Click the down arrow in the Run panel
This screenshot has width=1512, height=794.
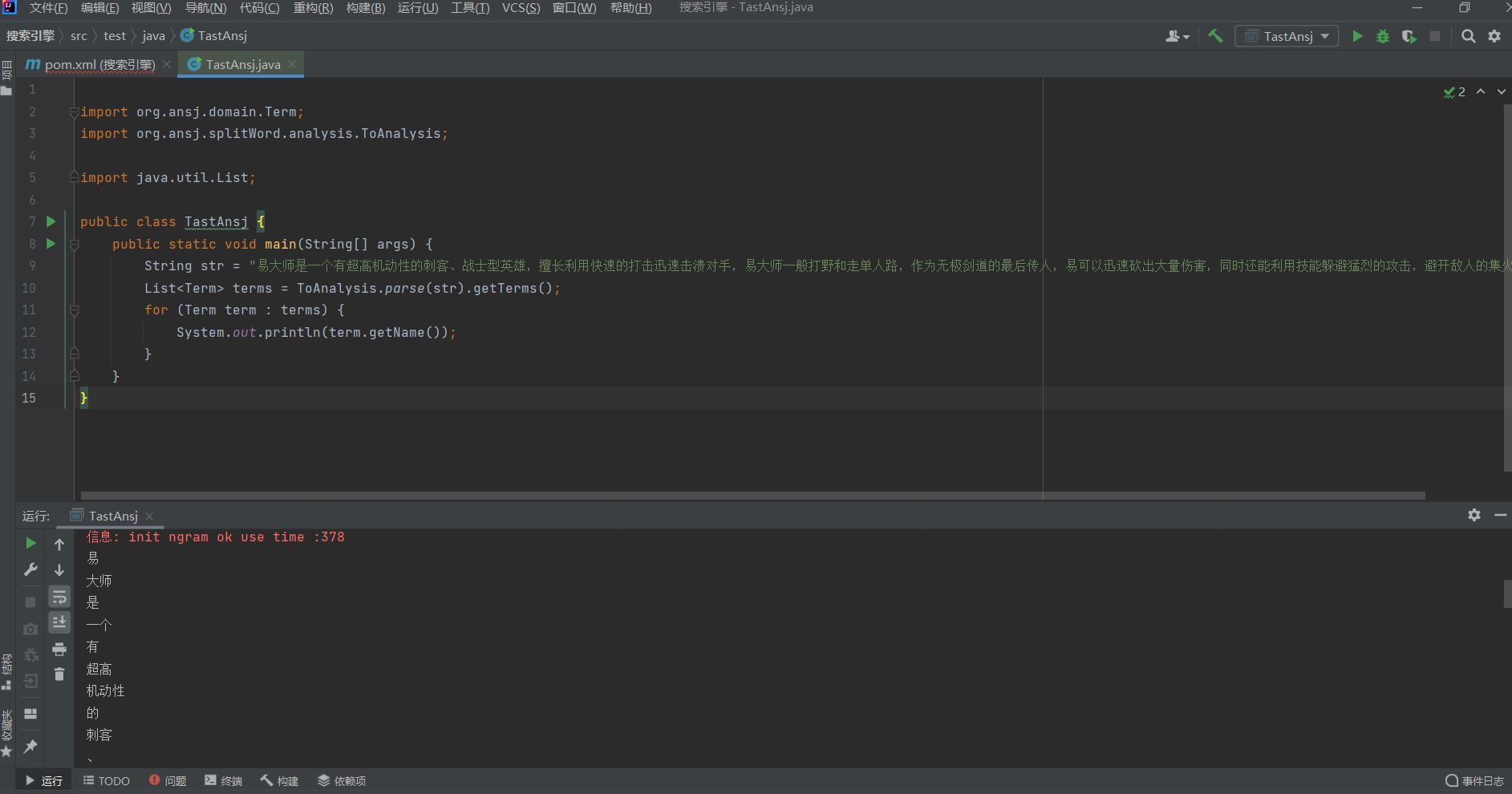coord(59,570)
